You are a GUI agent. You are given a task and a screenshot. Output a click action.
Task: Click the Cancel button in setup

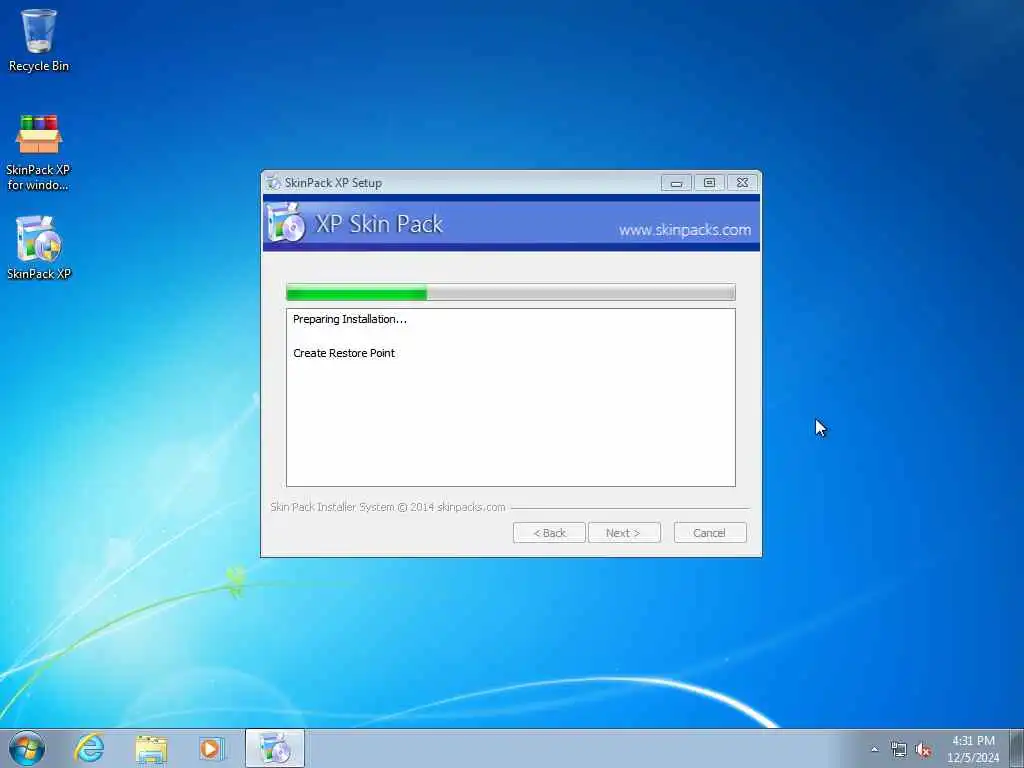pyautogui.click(x=710, y=533)
